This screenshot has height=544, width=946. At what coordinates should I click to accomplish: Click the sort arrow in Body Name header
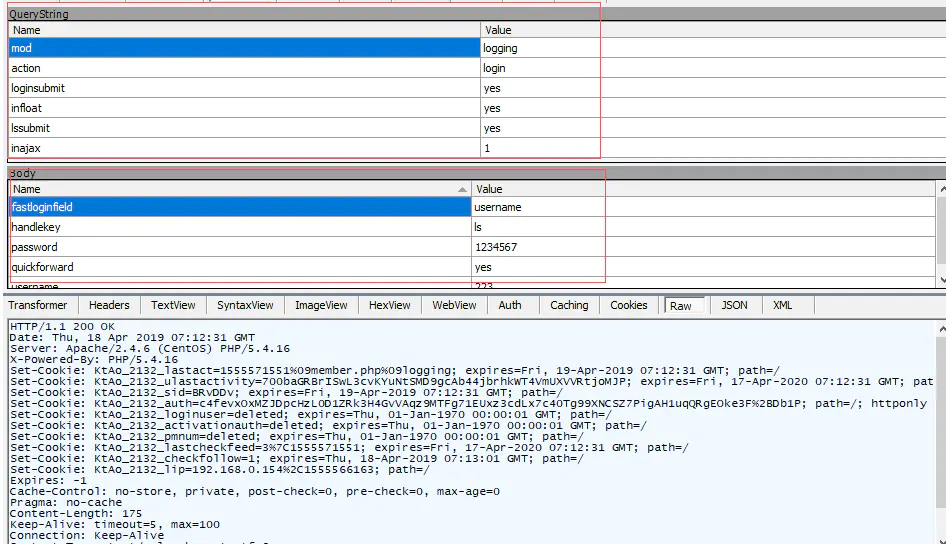click(x=462, y=189)
